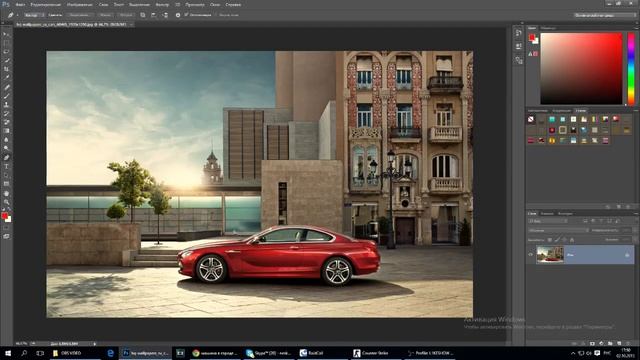This screenshot has width=640, height=360.
Task: Open the Файл menu
Action: tap(20, 4)
